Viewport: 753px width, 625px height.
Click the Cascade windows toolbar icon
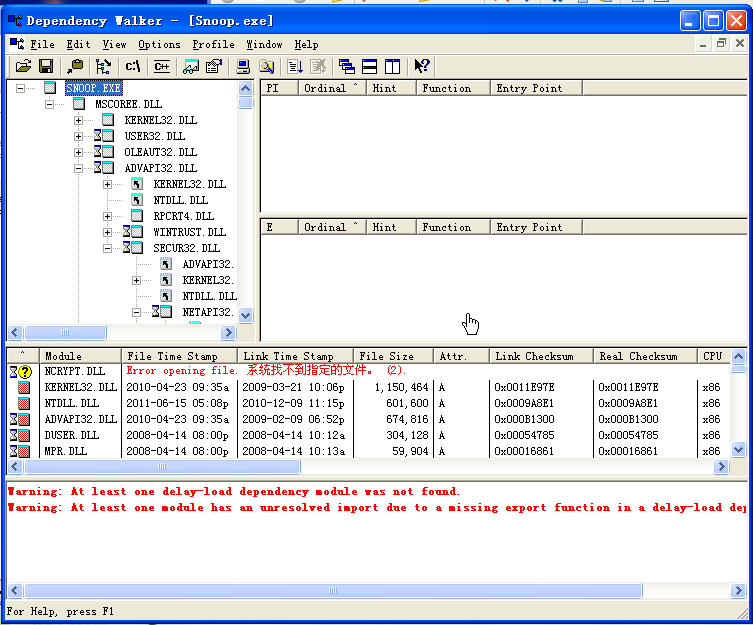[x=347, y=66]
